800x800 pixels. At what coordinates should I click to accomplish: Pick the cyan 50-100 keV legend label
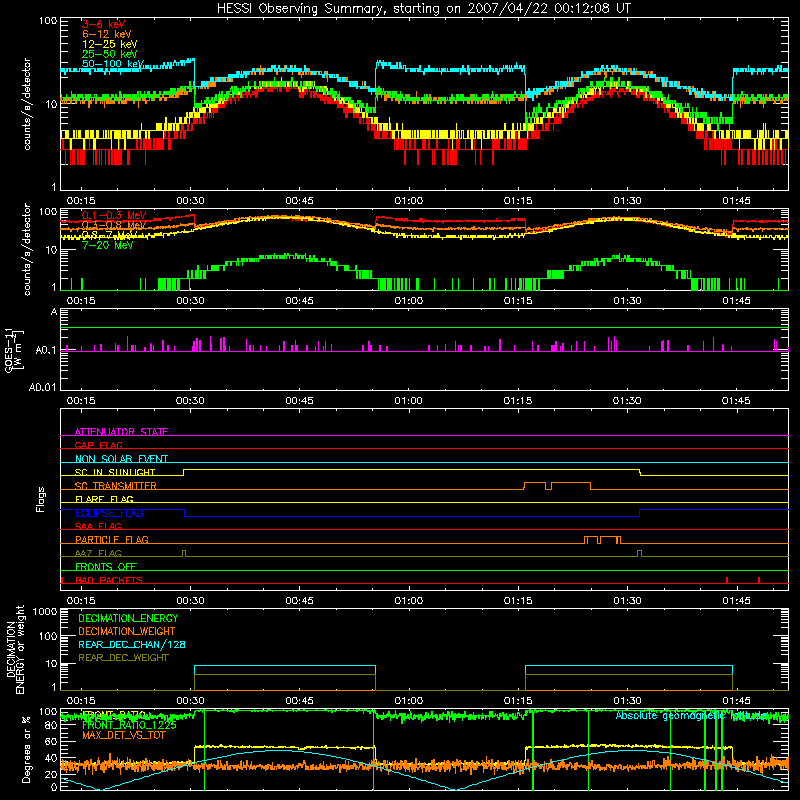113,64
